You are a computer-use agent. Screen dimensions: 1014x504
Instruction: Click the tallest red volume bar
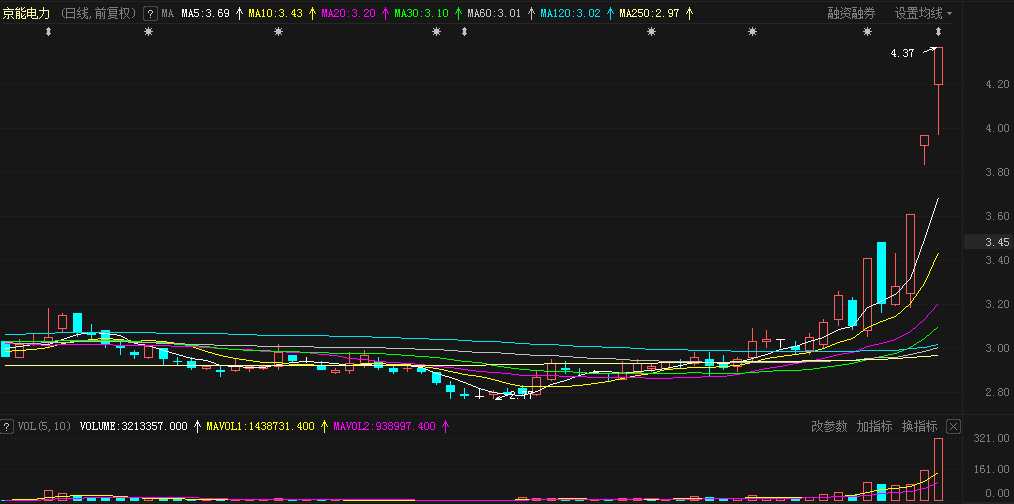(x=939, y=467)
